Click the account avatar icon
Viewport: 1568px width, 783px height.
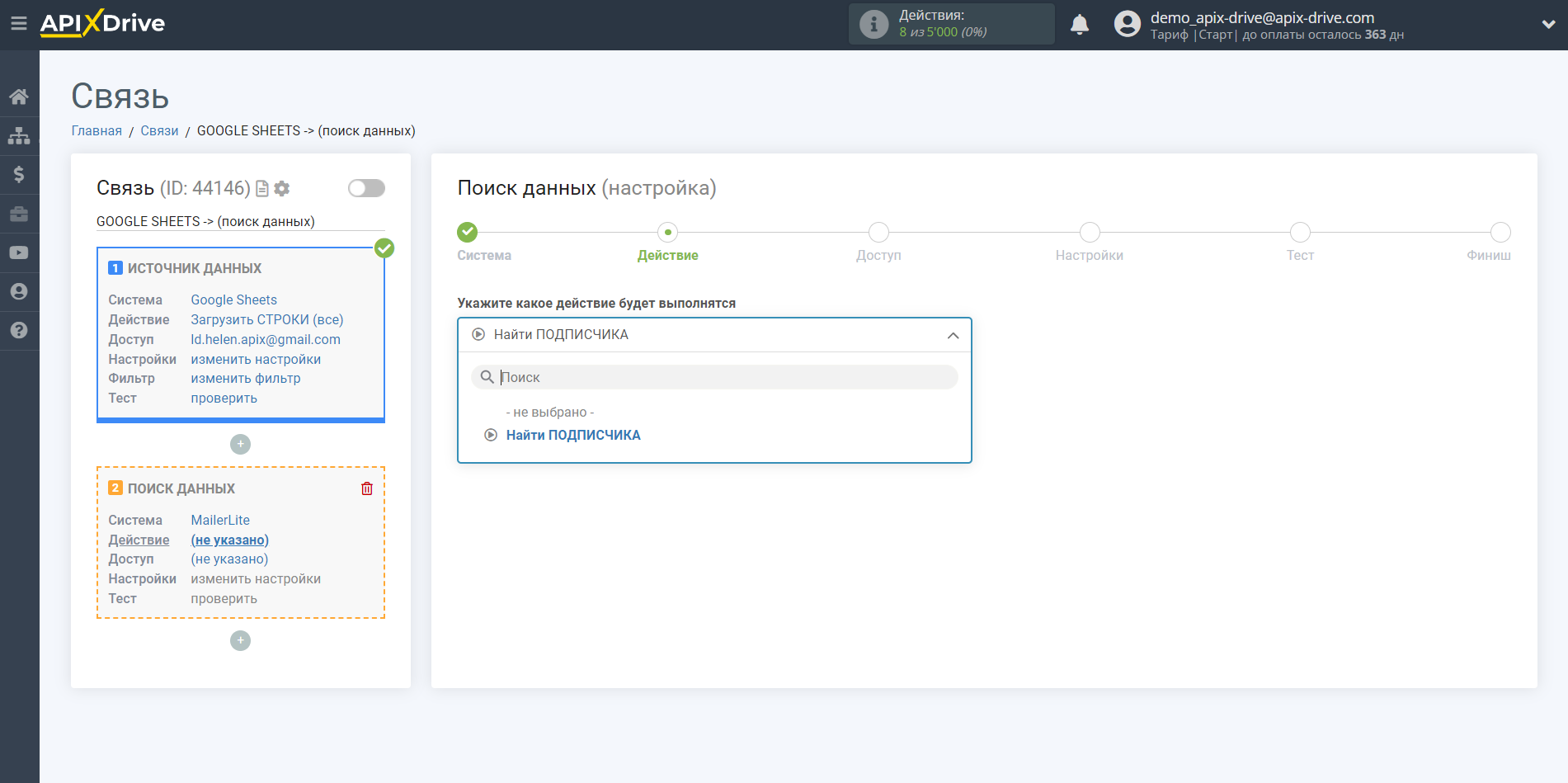coord(1127,24)
